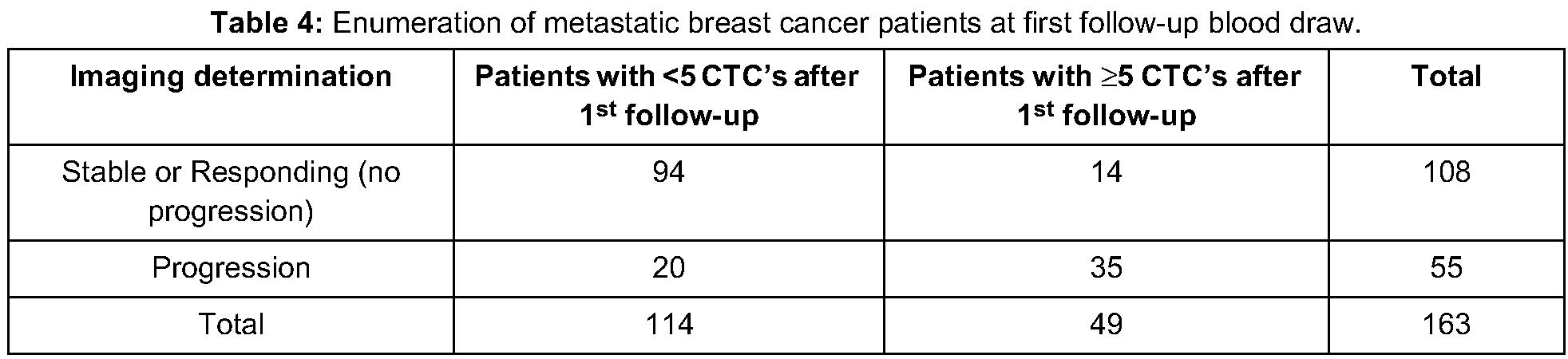1568x359 pixels.
Task: Click the cell with total 49
Action: pos(1106,324)
